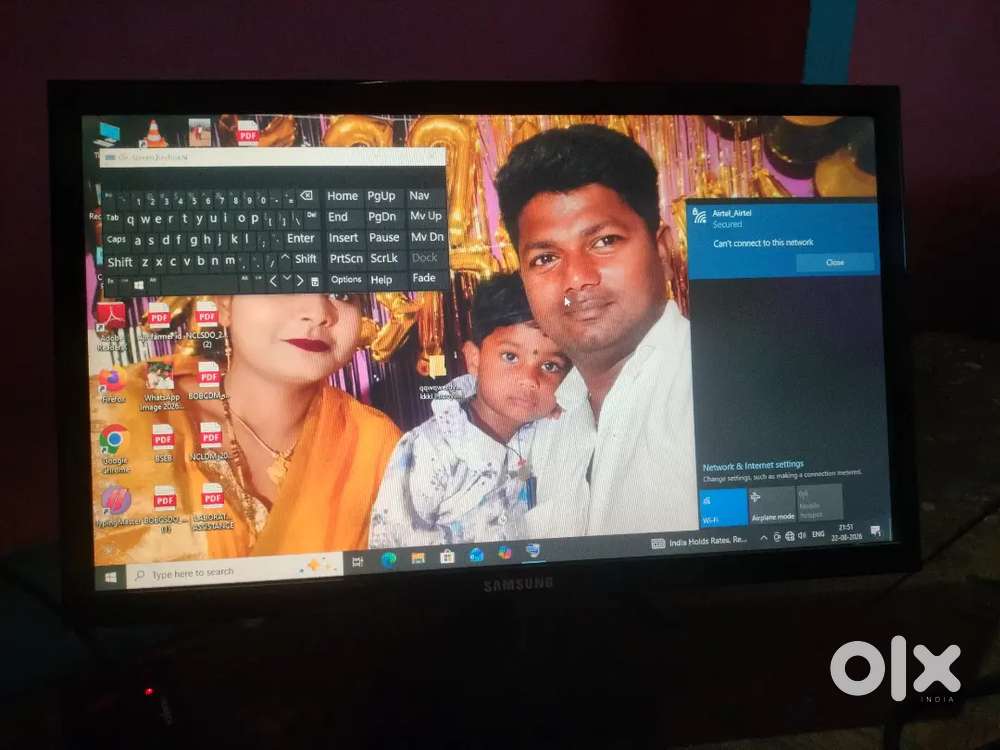Open Google Chrome desktop shortcut
The height and width of the screenshot is (750, 1000).
(x=115, y=448)
